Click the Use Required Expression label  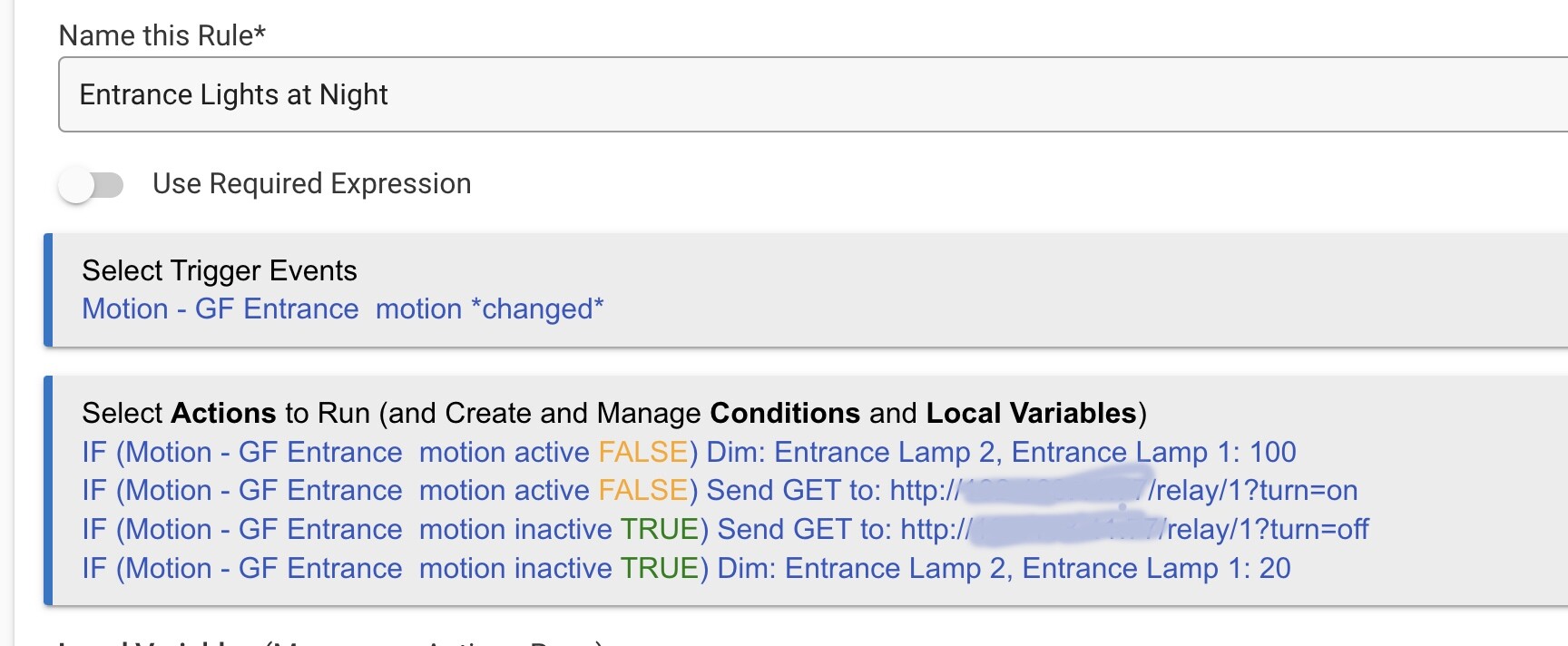point(312,184)
